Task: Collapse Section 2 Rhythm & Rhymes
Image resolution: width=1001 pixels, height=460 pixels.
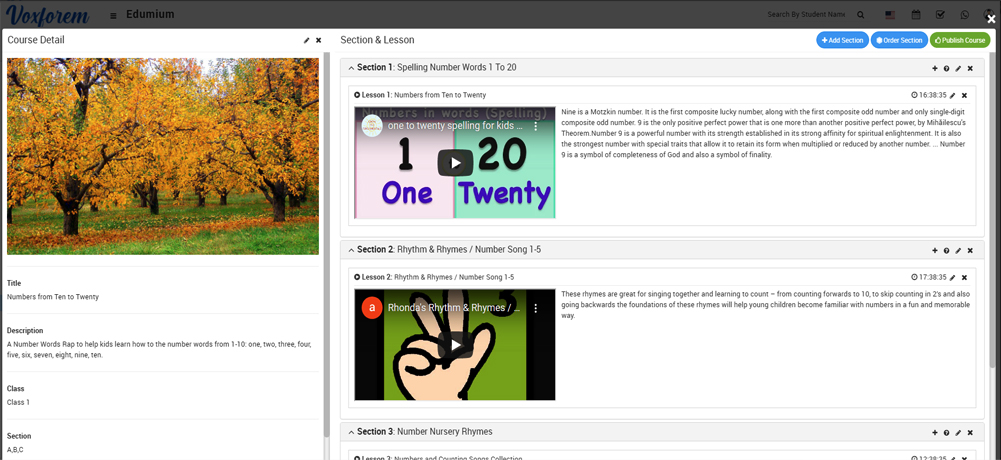Action: pos(351,250)
